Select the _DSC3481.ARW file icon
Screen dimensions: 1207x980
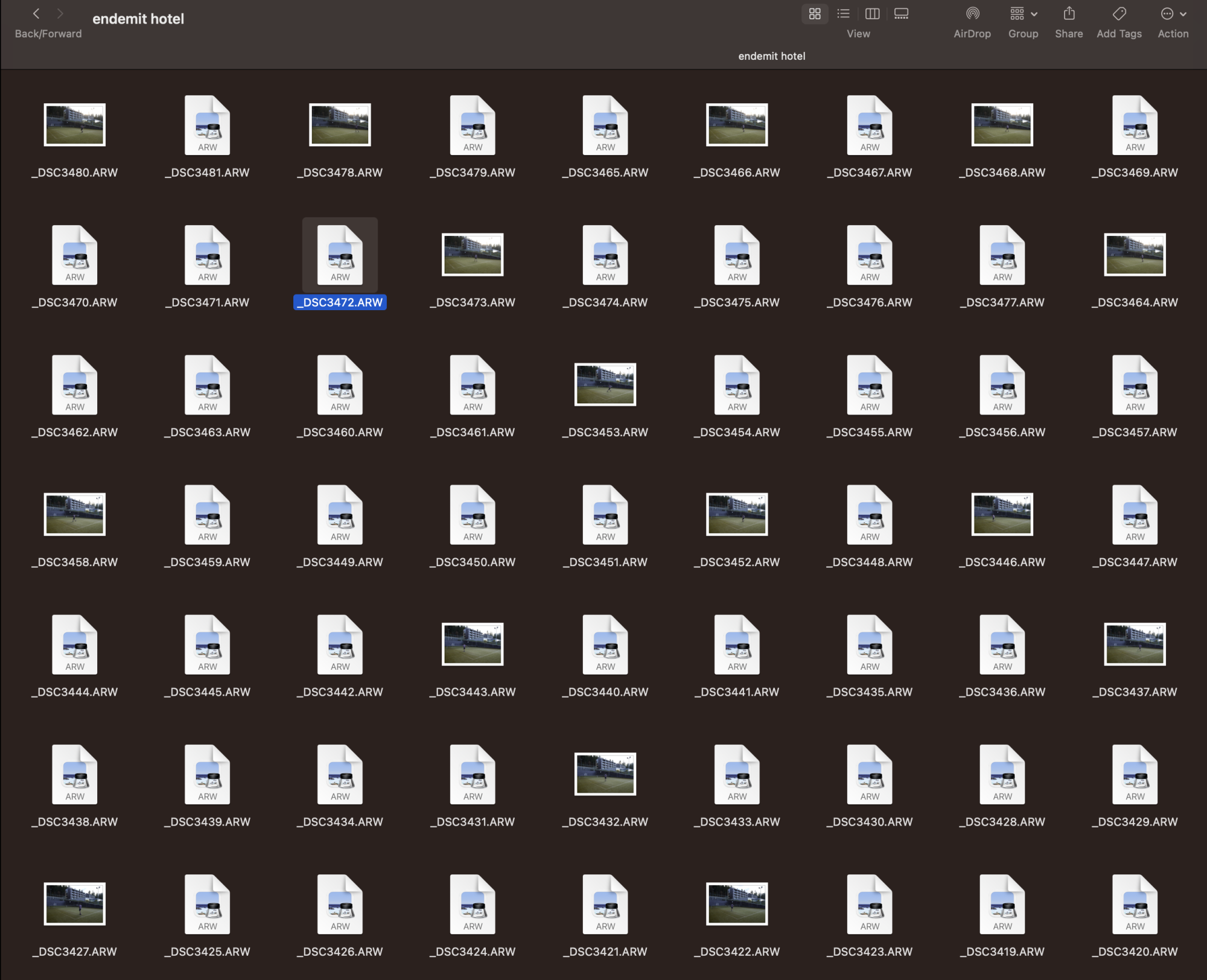[x=207, y=126]
